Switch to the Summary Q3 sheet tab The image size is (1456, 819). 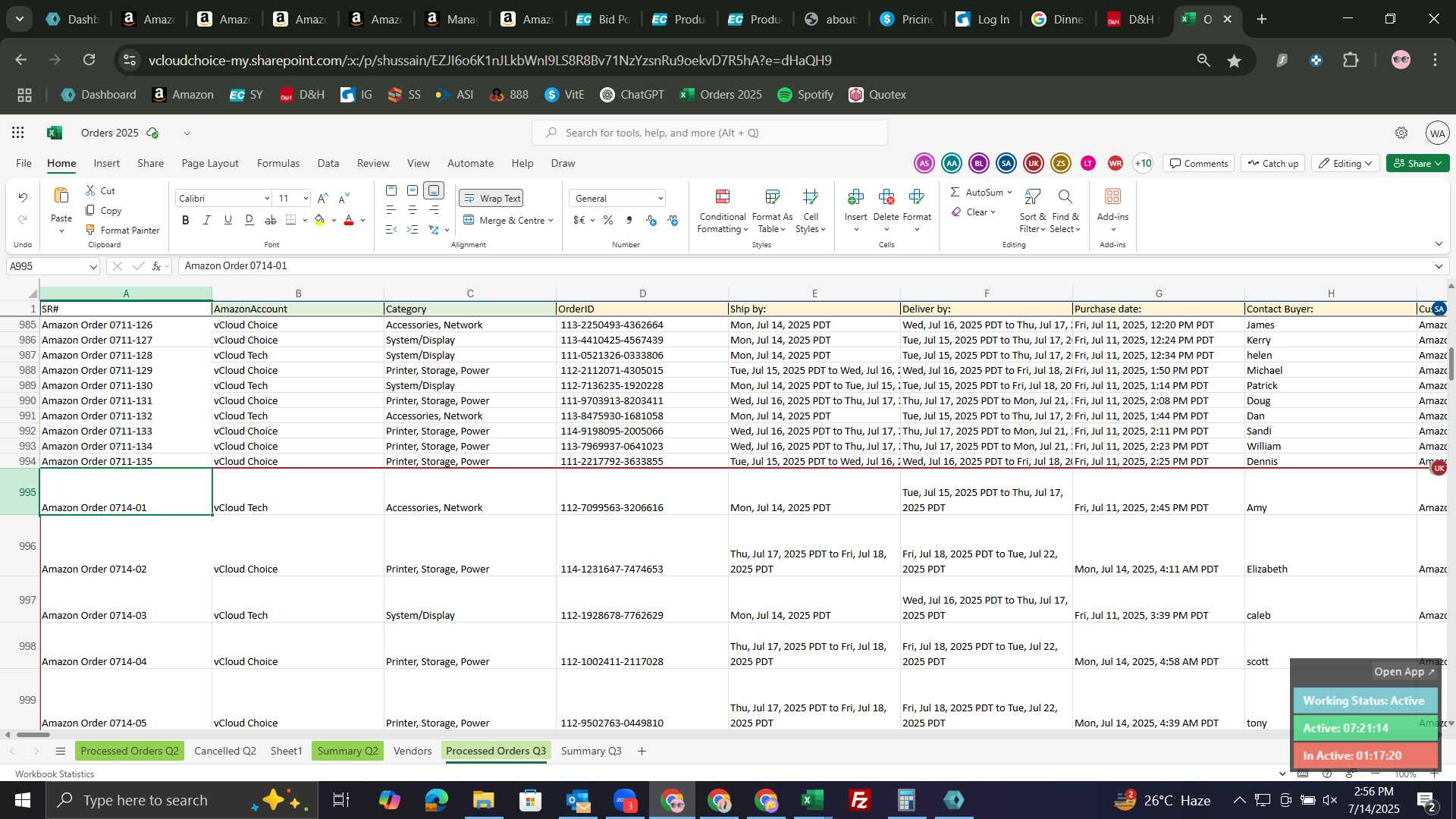pyautogui.click(x=591, y=751)
